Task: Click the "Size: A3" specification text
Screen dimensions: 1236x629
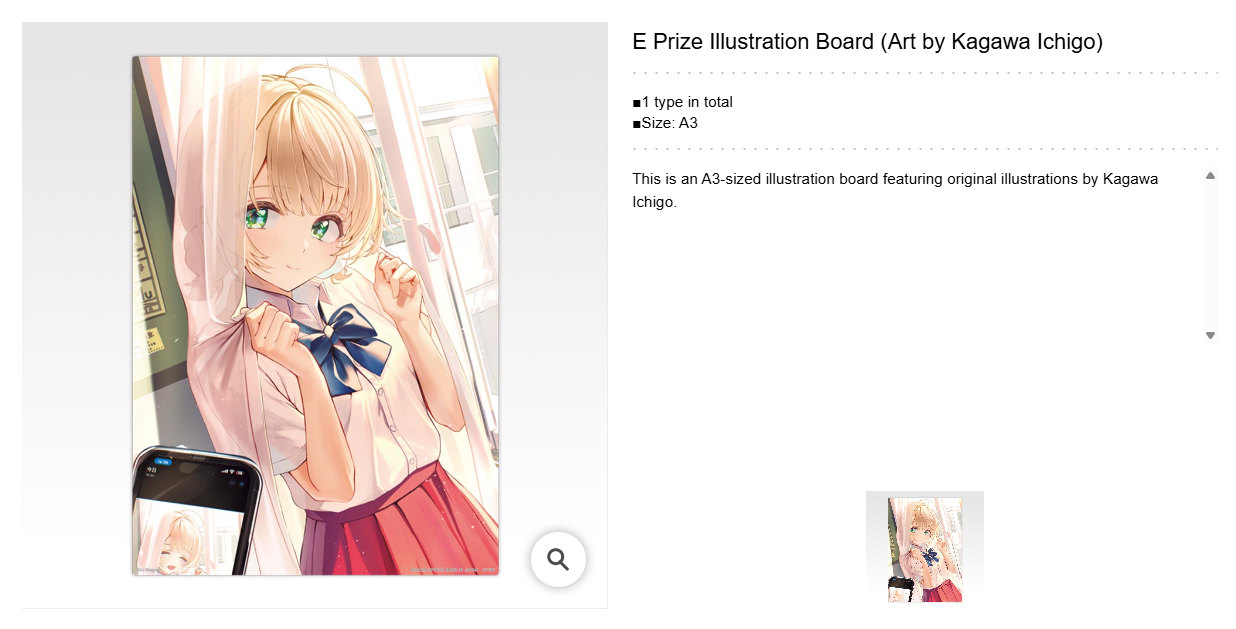Action: 665,123
